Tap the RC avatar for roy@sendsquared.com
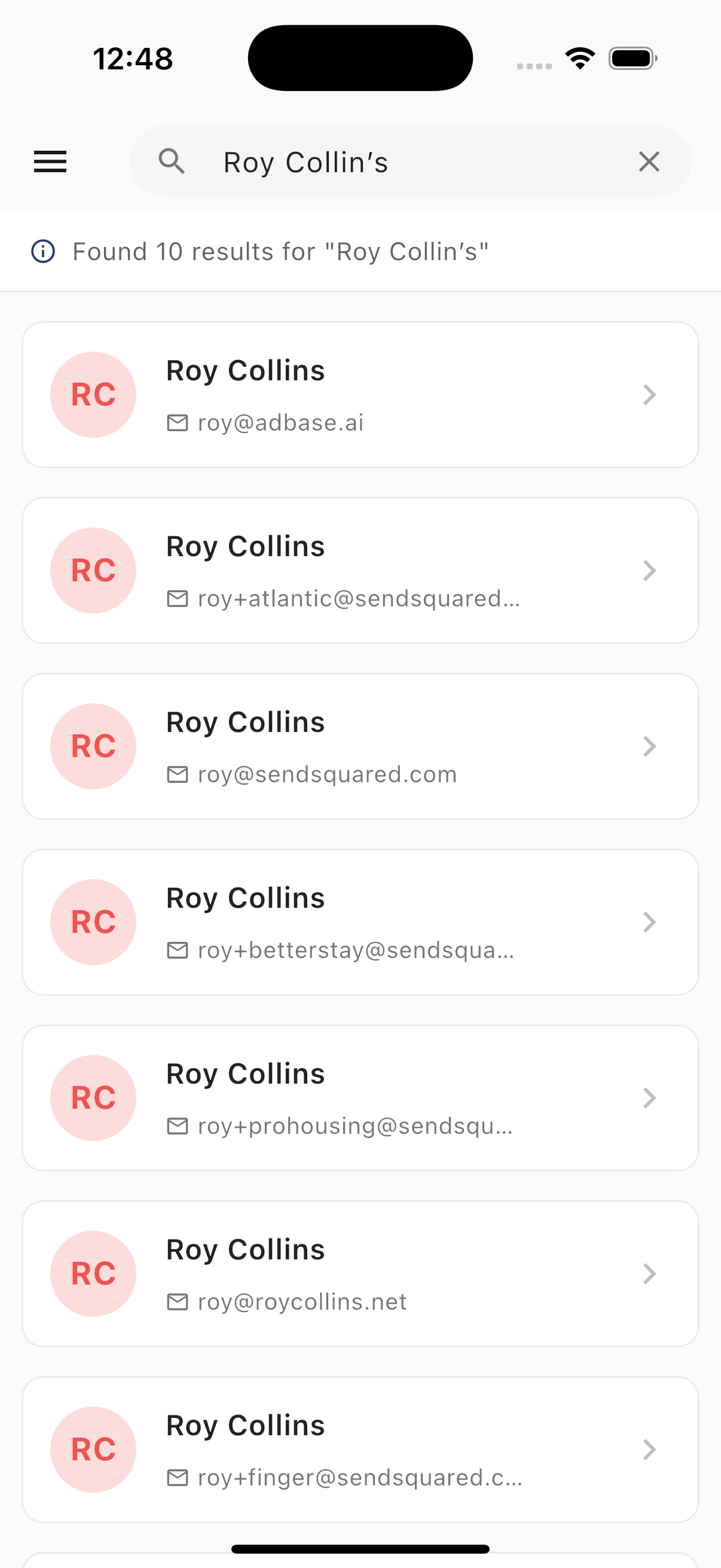 click(x=93, y=746)
